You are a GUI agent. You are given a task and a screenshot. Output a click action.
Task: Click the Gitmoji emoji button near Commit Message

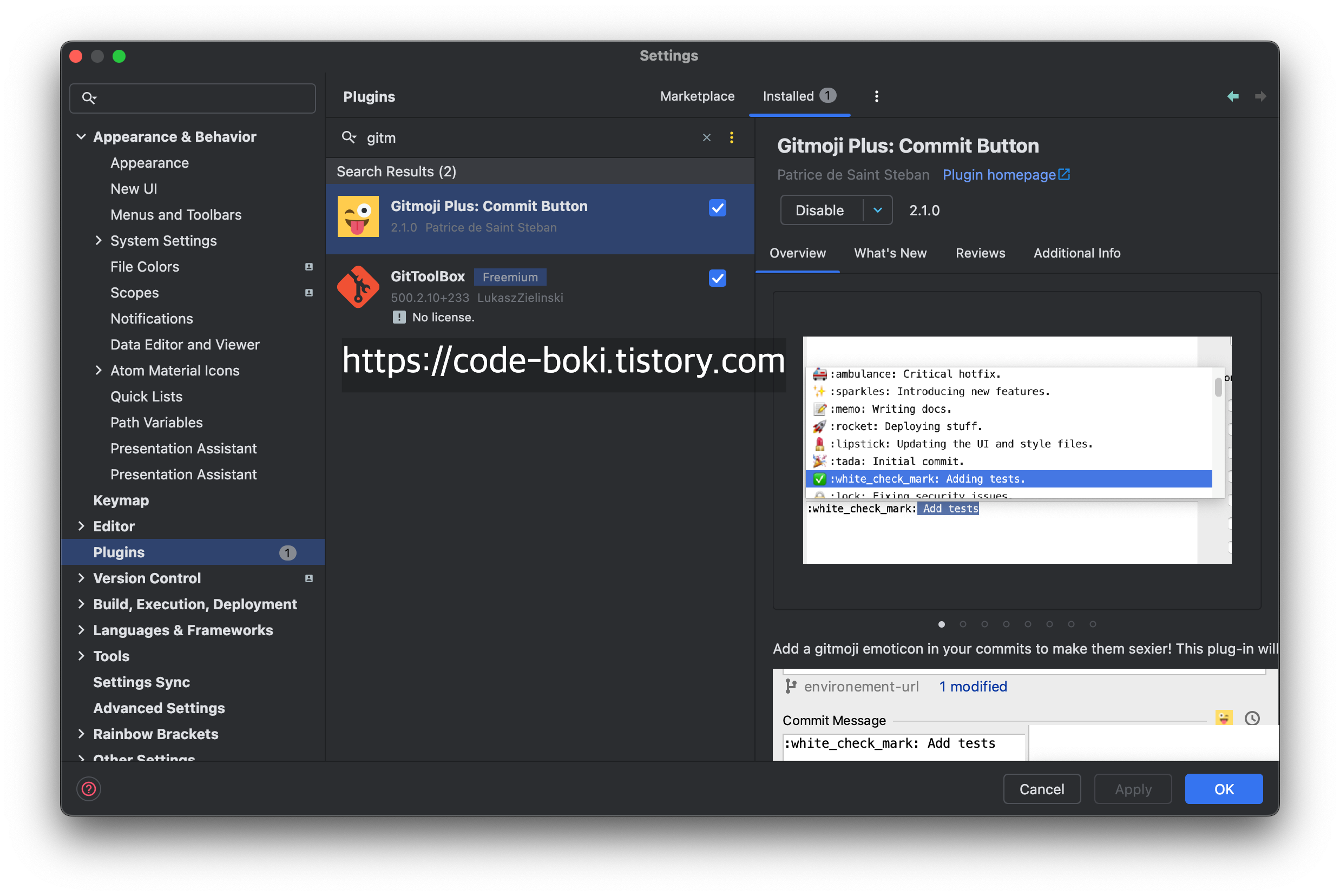pos(1223,717)
